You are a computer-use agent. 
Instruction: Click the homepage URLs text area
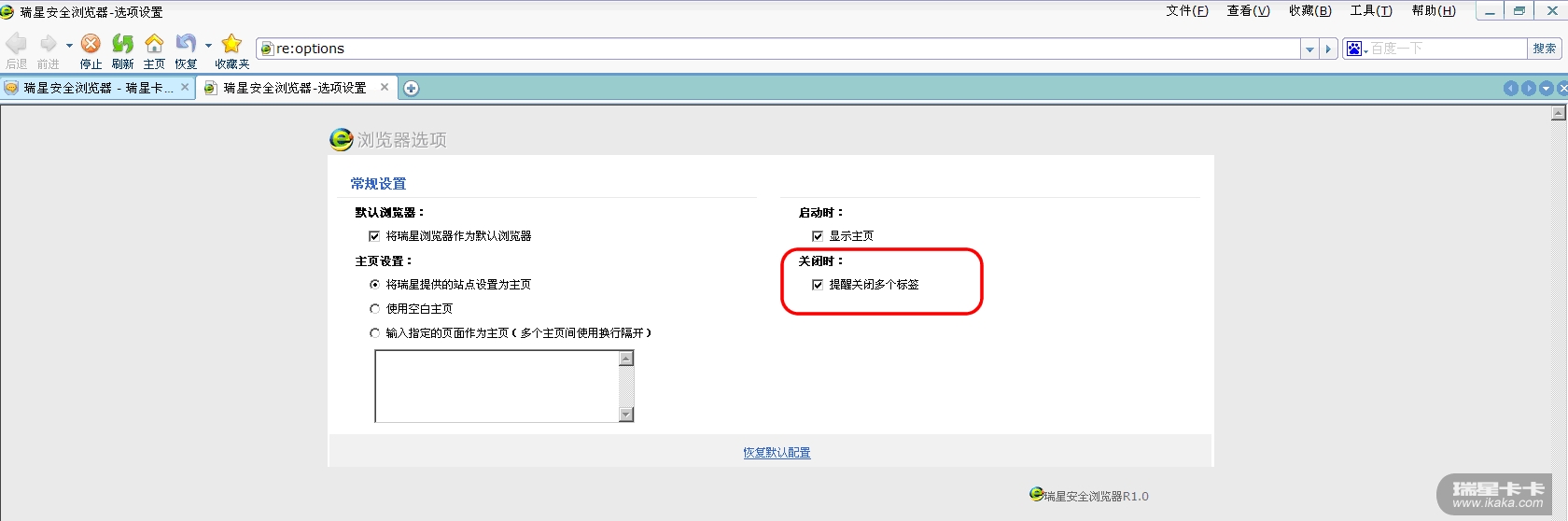[x=497, y=387]
